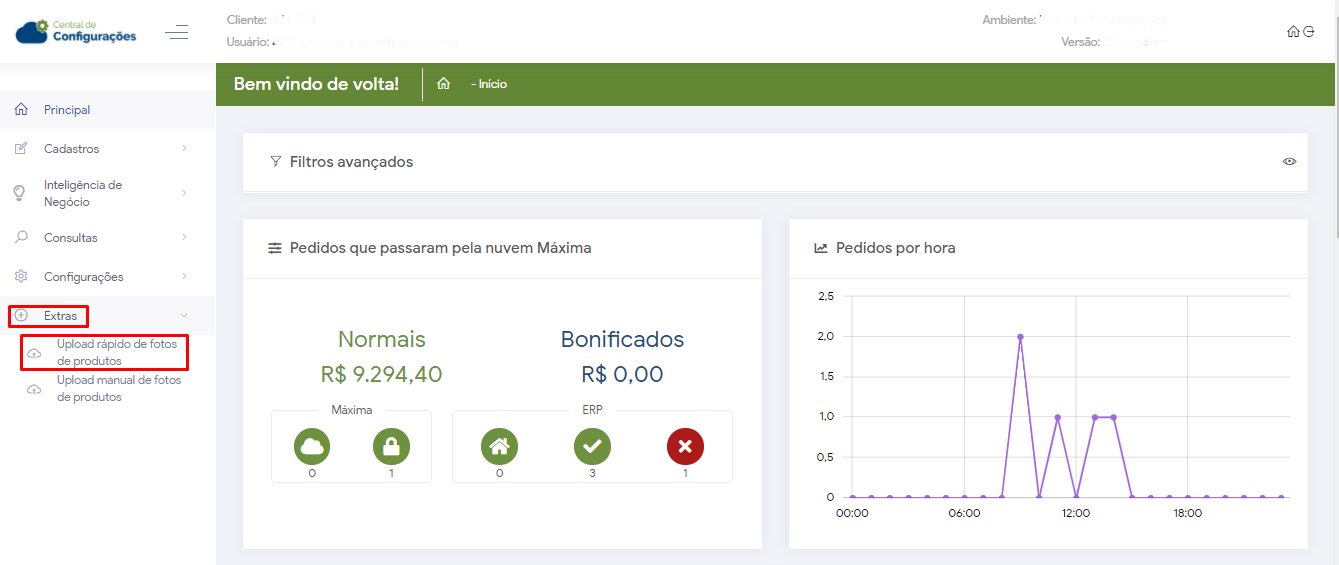Click the home icon in the top-right corner
The height and width of the screenshot is (565, 1339).
pos(1293,32)
